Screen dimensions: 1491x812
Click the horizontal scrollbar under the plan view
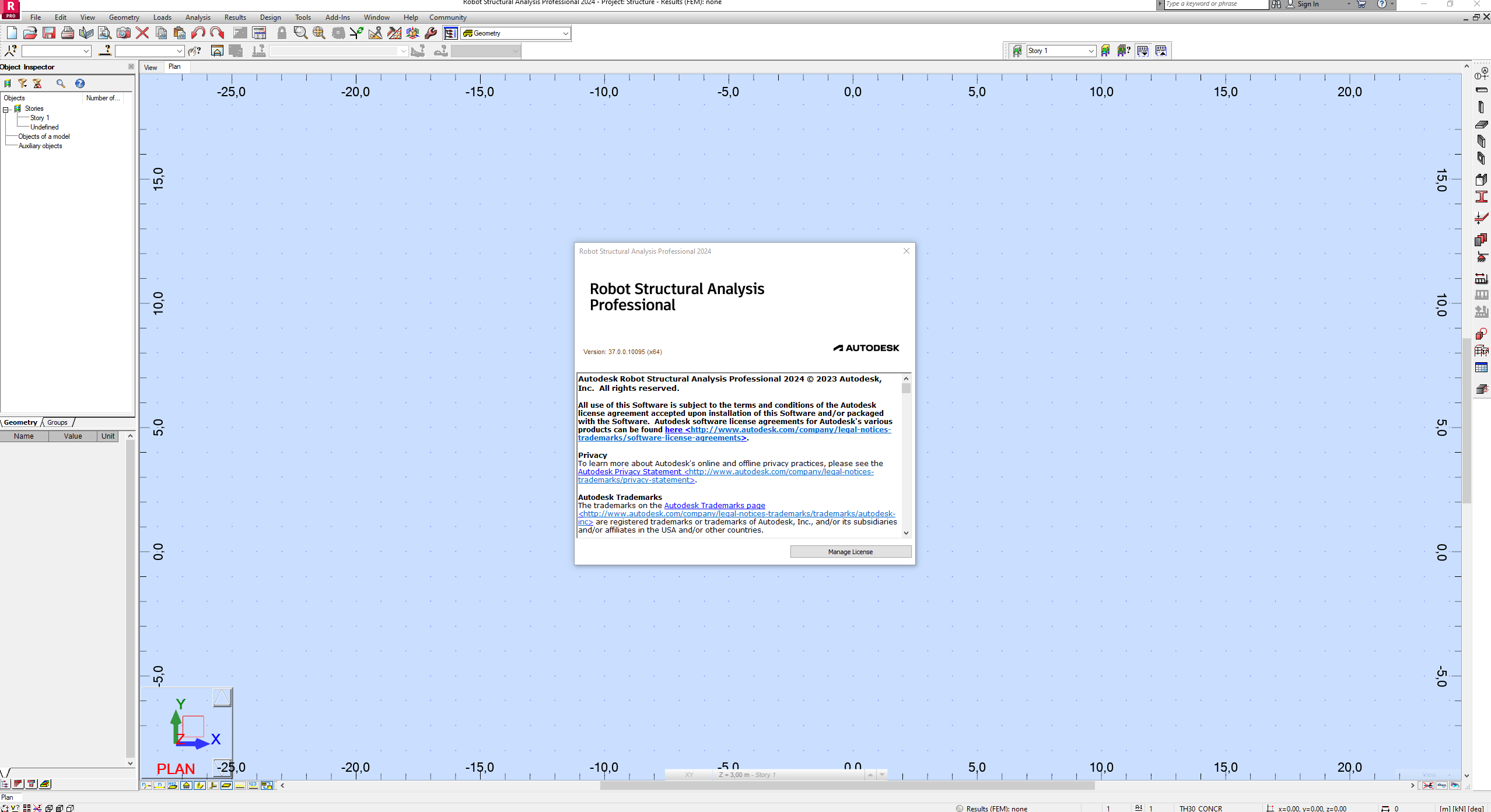point(847,785)
